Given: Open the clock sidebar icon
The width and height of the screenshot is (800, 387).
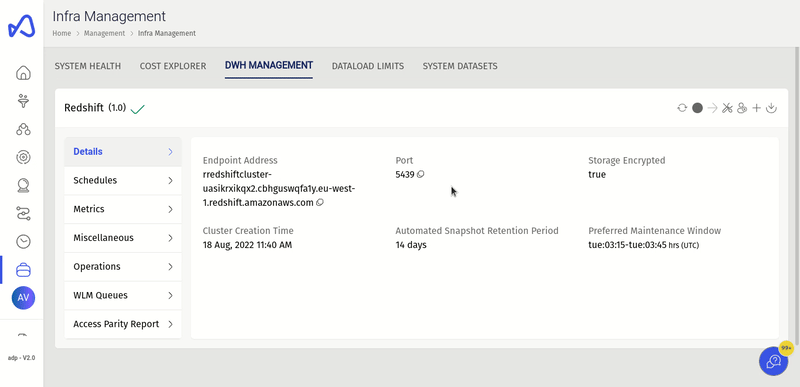Looking at the screenshot, I should 23,242.
